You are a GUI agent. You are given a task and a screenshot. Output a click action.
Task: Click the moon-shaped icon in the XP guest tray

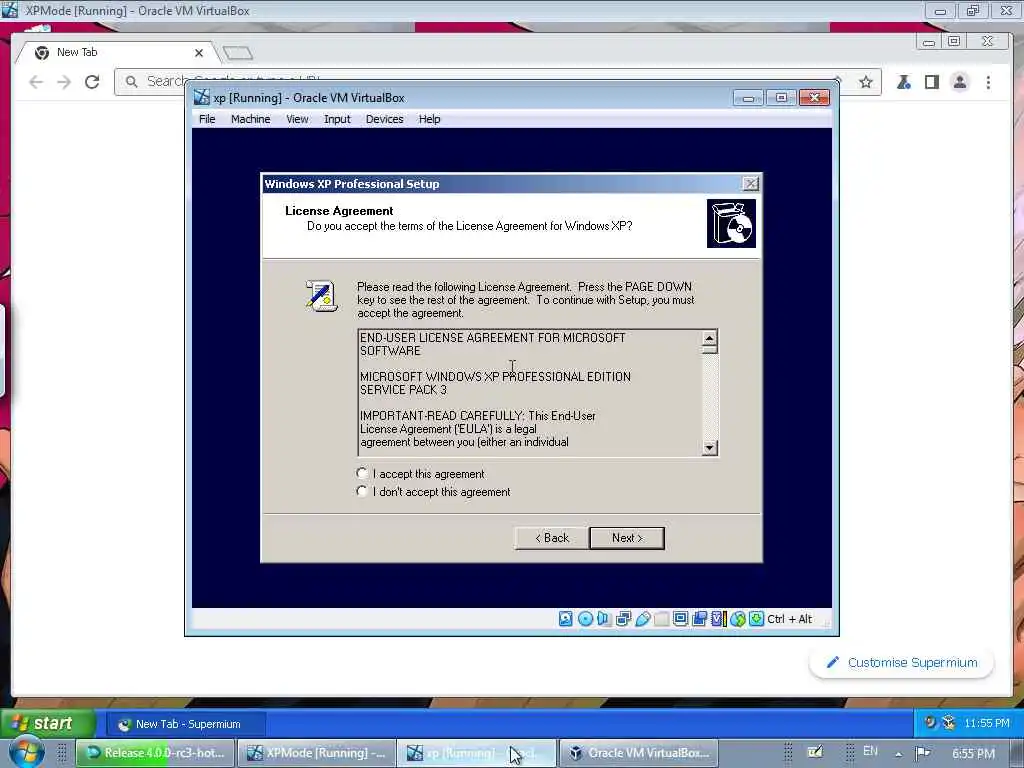pyautogui.click(x=930, y=722)
